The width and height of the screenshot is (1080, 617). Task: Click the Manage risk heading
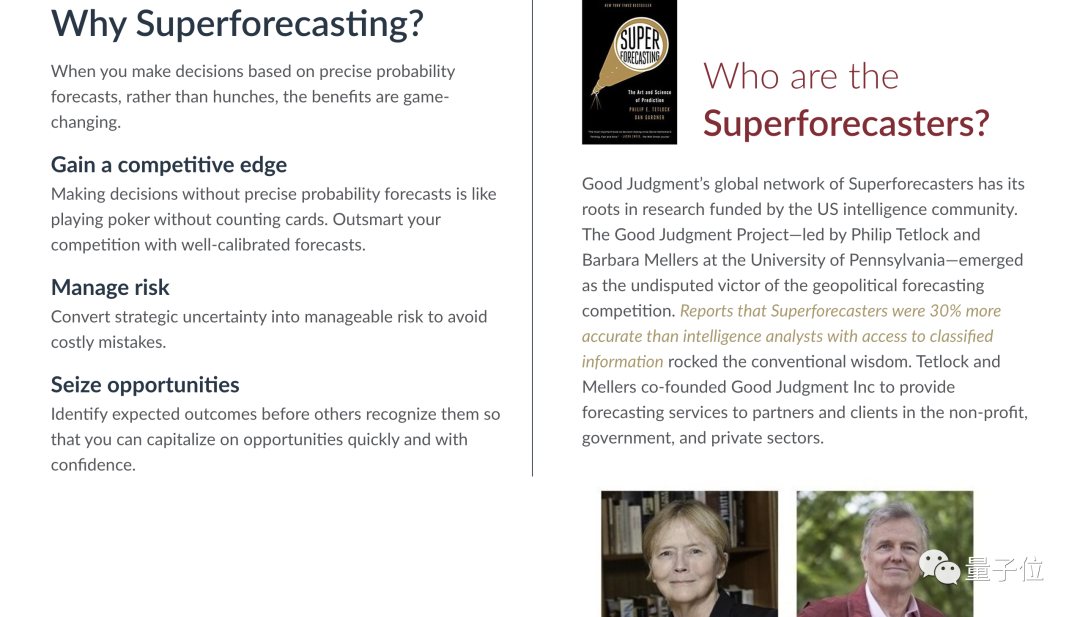[110, 287]
